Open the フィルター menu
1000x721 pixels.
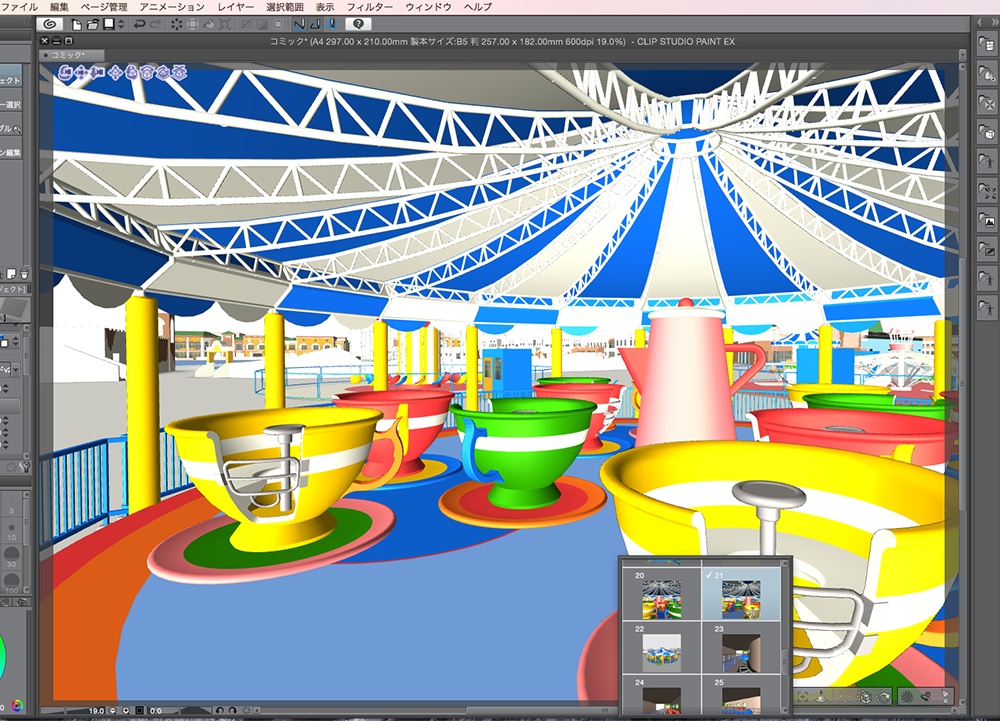(369, 6)
